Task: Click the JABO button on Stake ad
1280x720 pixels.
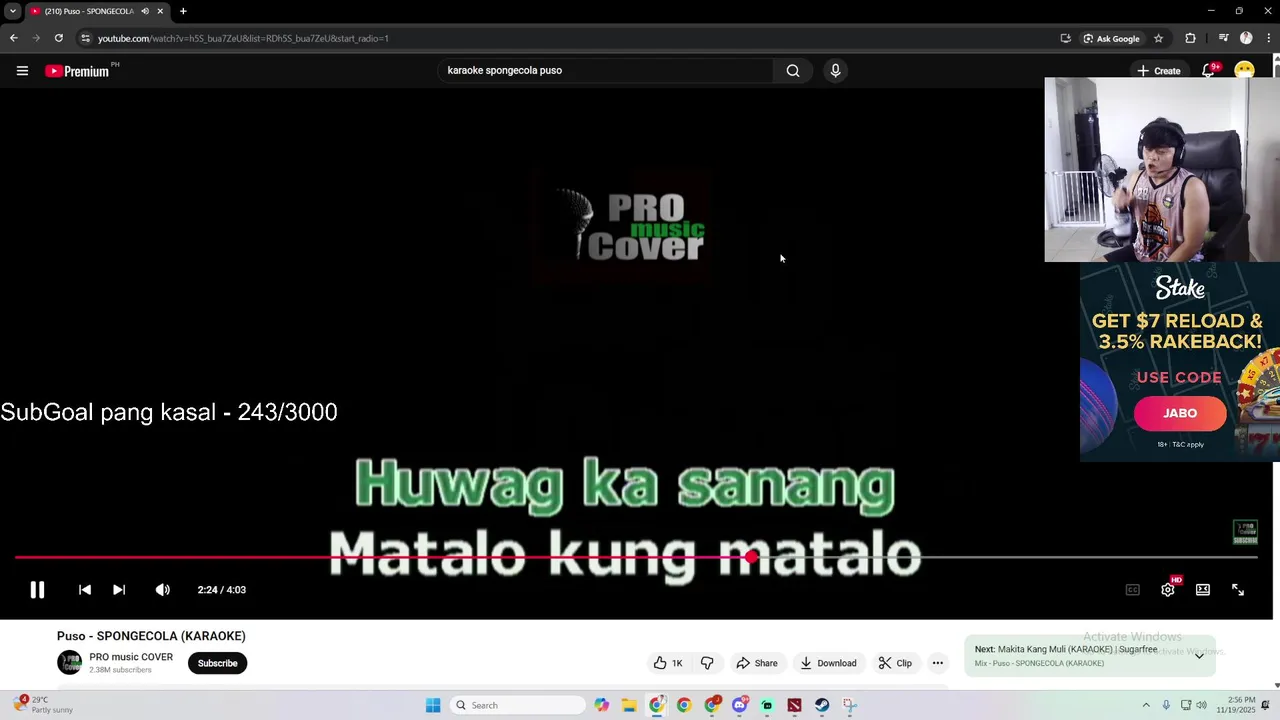Action: (1180, 413)
